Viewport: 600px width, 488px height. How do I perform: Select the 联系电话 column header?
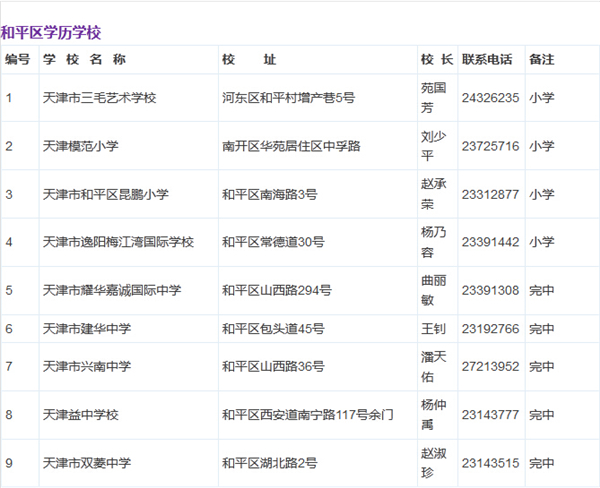(x=487, y=59)
